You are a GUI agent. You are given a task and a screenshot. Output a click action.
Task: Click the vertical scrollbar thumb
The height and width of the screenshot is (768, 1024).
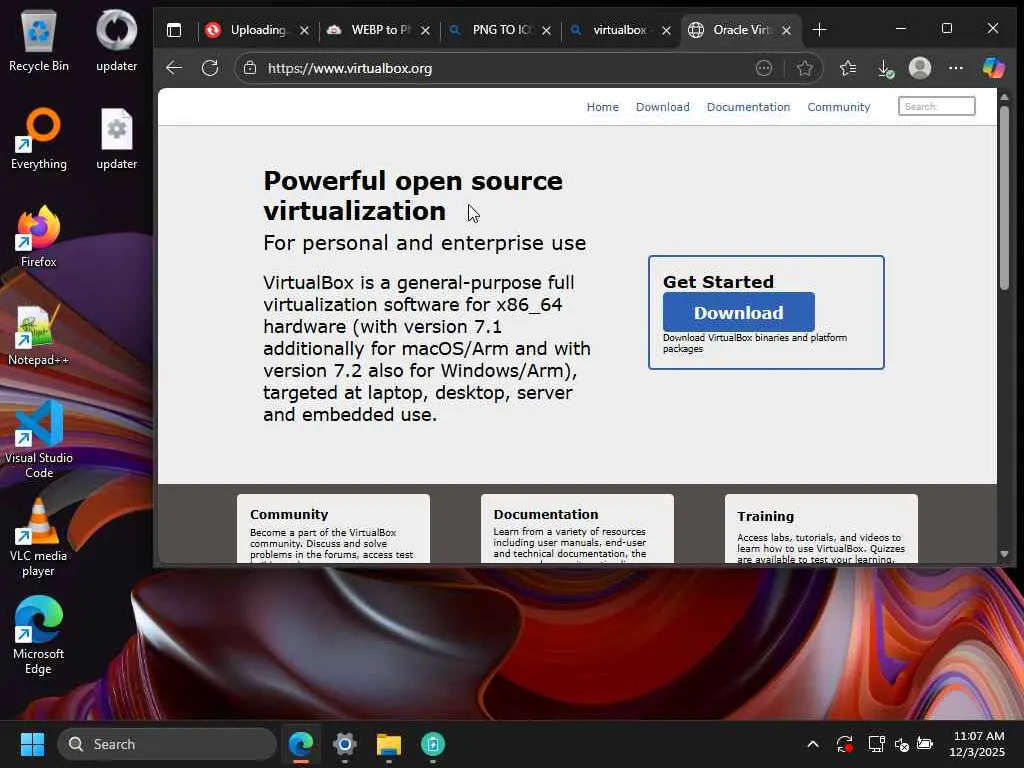tap(1004, 197)
